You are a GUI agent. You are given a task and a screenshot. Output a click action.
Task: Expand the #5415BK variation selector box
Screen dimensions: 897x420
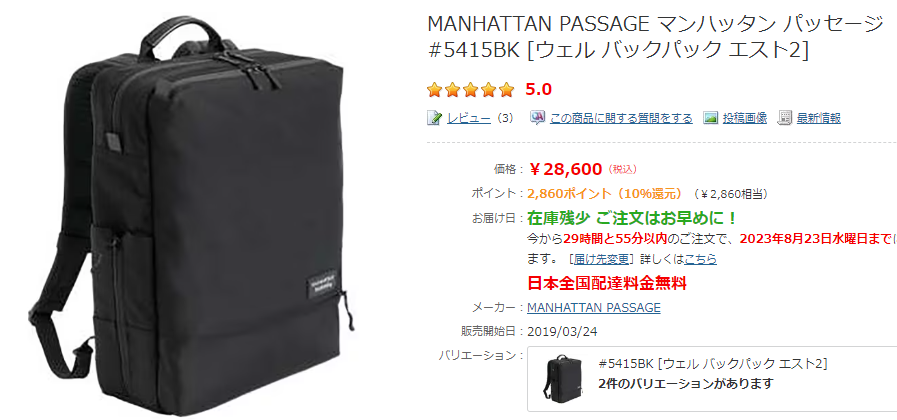pos(712,379)
